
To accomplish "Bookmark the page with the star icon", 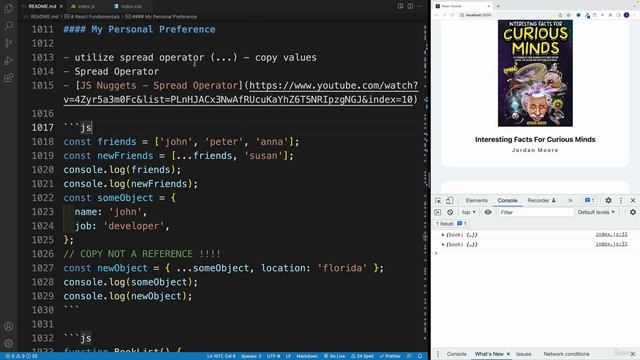I will [568, 15].
